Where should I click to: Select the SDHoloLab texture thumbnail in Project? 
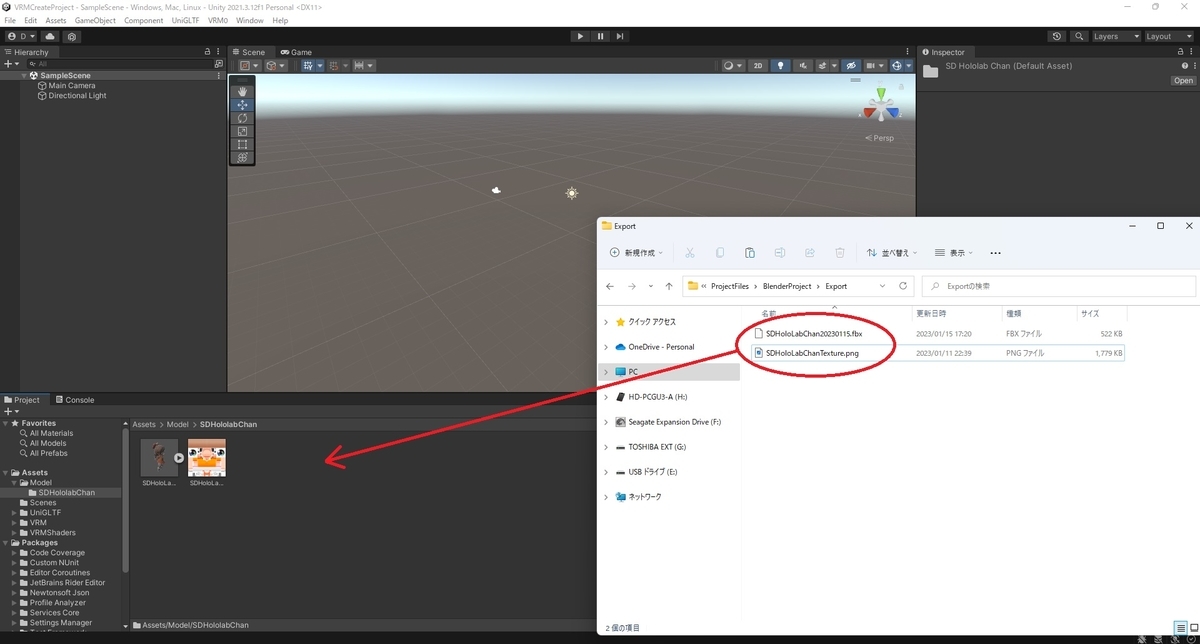click(x=207, y=457)
